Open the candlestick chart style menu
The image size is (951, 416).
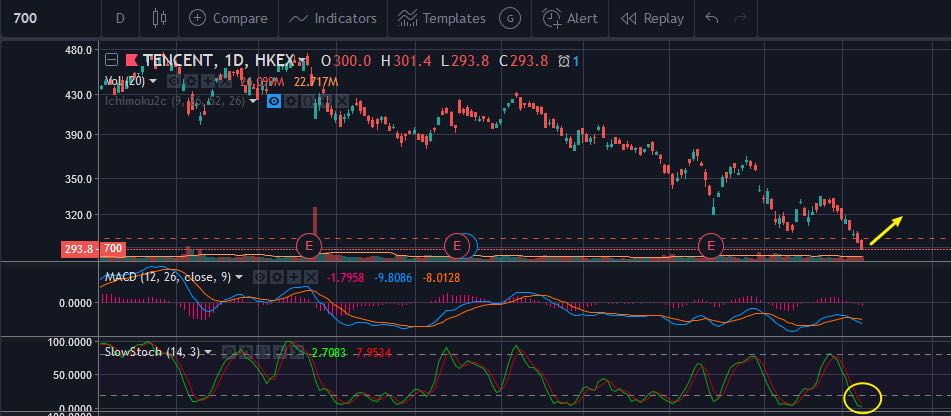pyautogui.click(x=159, y=18)
